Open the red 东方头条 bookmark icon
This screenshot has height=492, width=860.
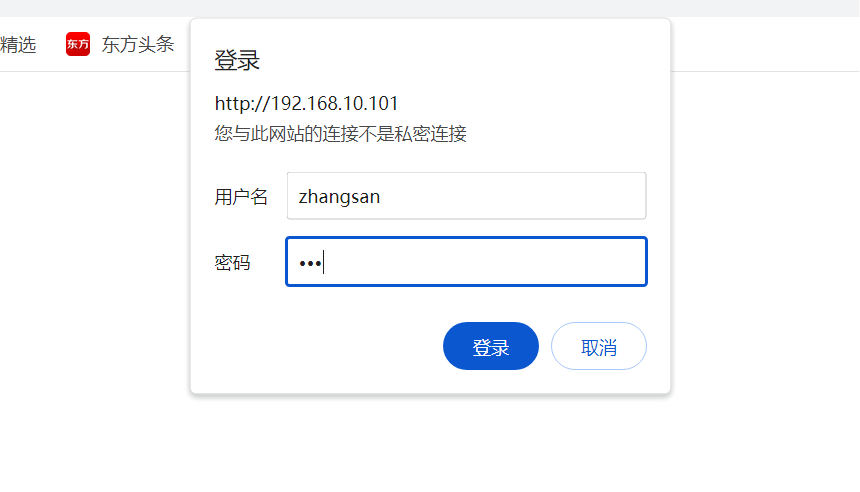[x=78, y=44]
